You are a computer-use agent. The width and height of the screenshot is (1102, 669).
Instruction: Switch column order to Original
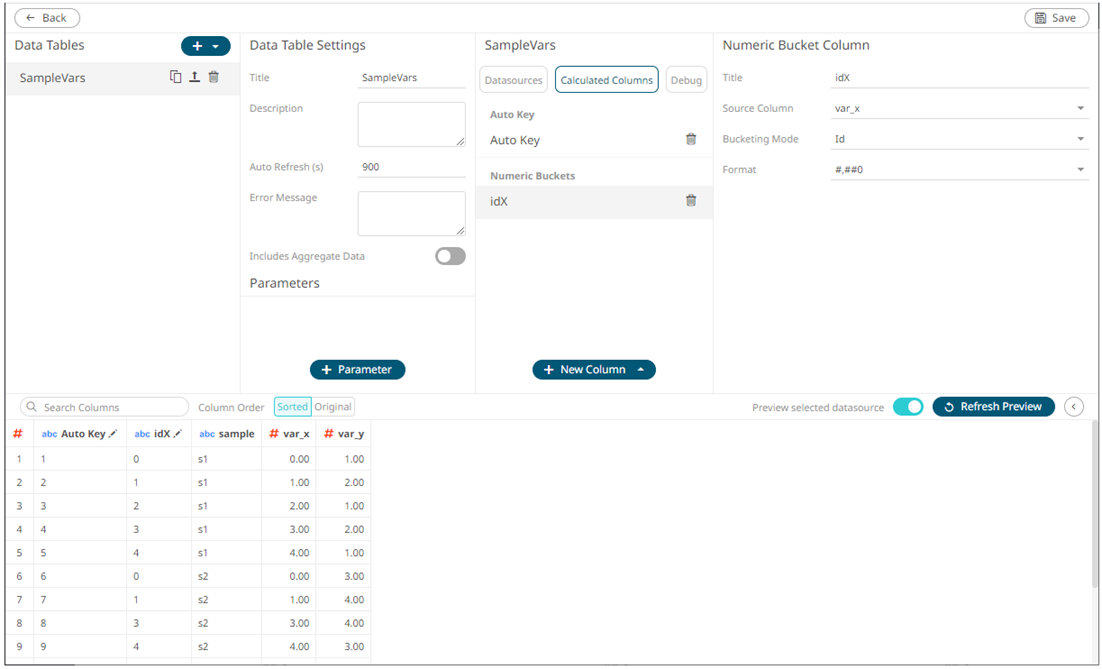point(333,407)
